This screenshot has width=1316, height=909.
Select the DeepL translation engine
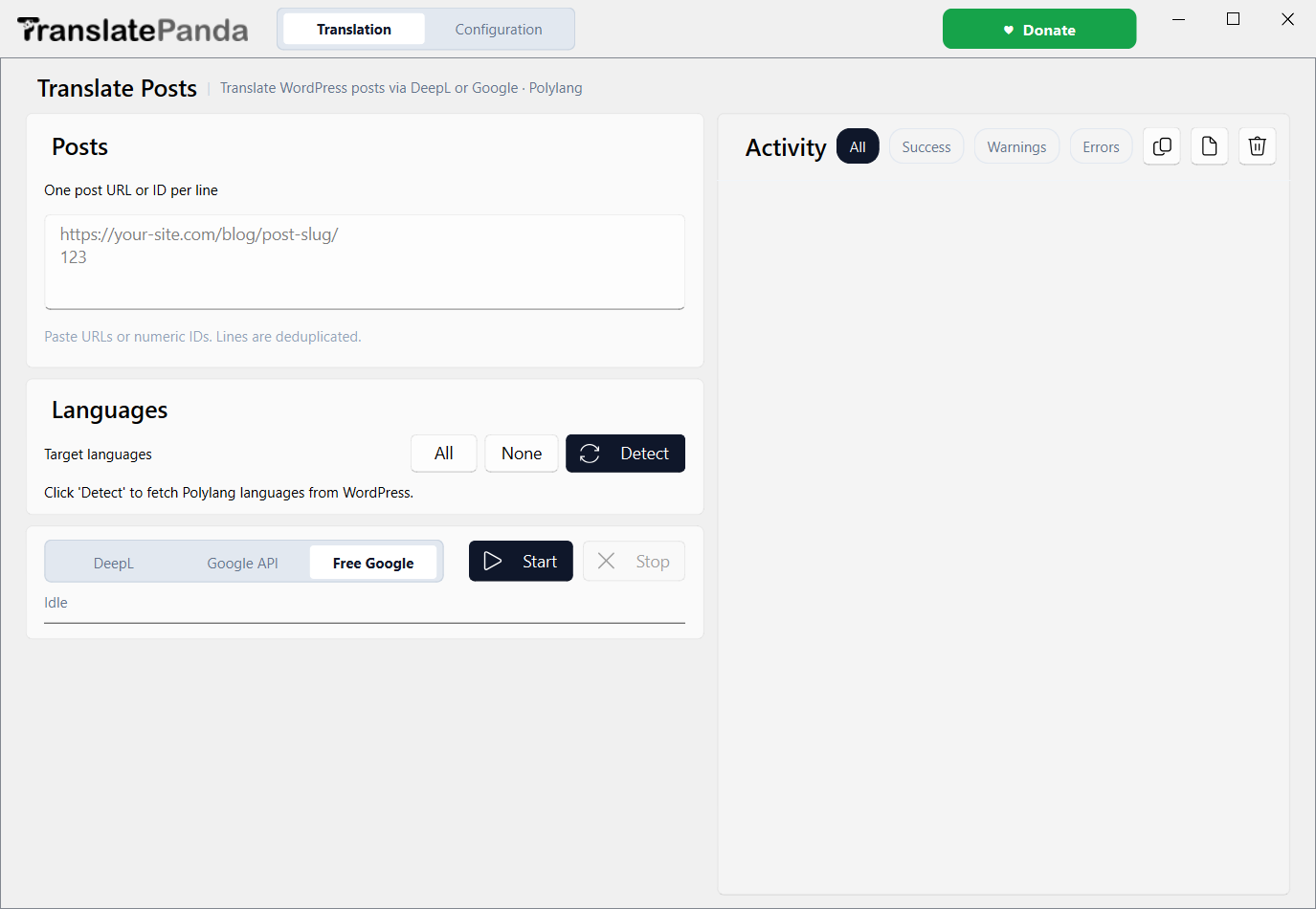coord(114,563)
